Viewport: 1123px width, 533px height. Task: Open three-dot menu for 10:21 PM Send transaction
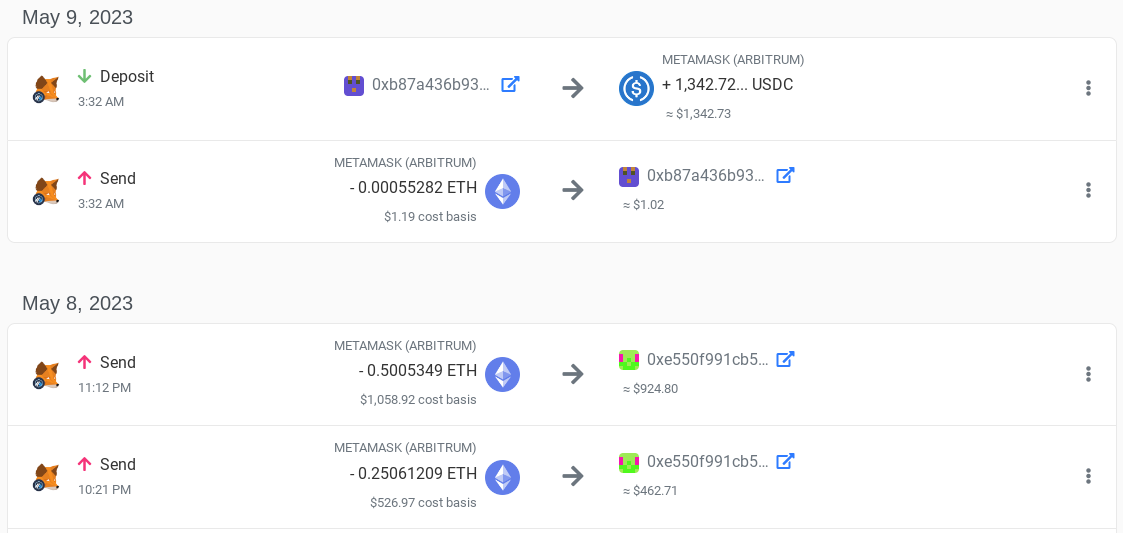click(1088, 476)
